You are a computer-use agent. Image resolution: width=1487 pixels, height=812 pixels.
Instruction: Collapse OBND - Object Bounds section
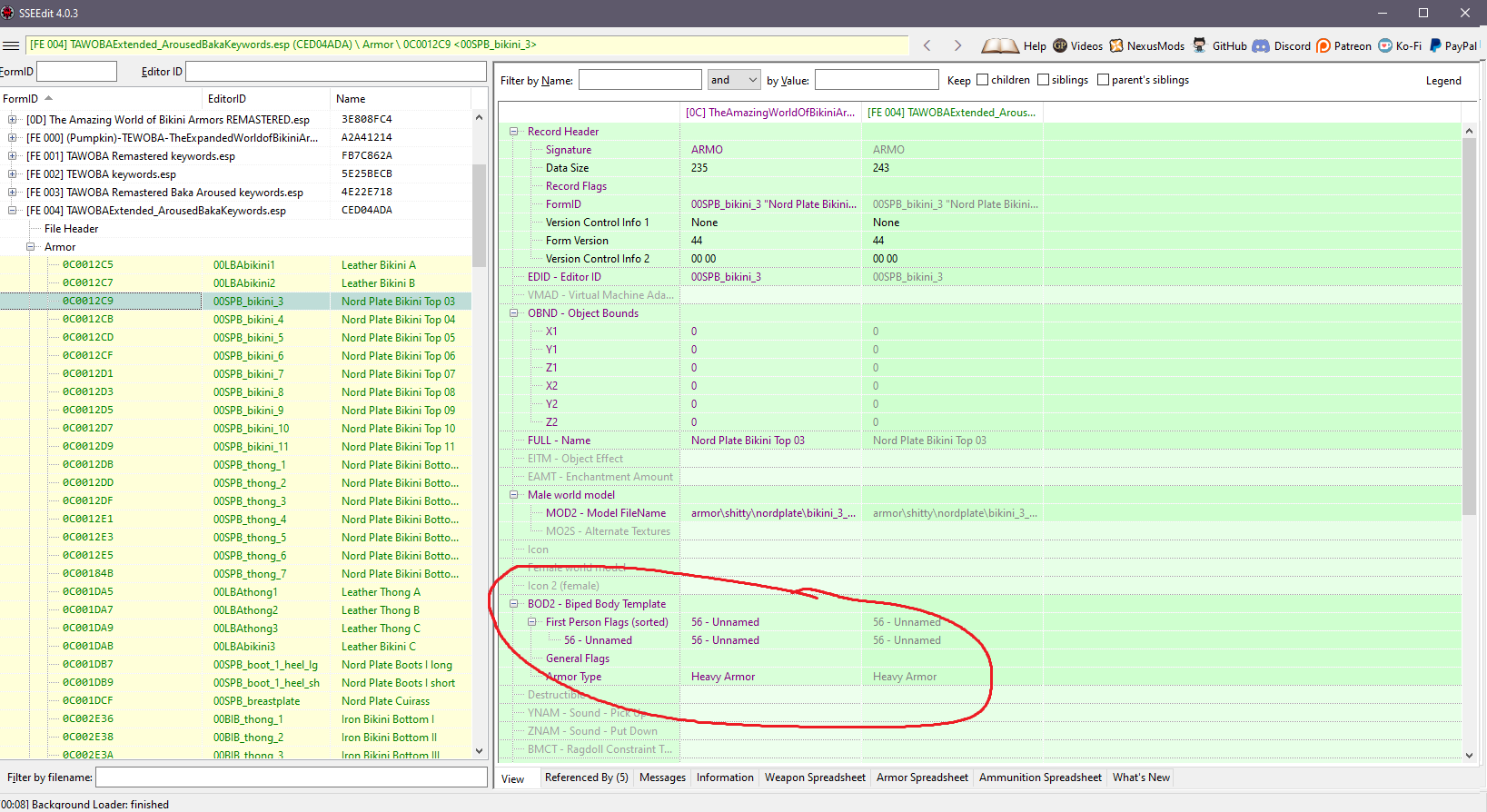(513, 313)
